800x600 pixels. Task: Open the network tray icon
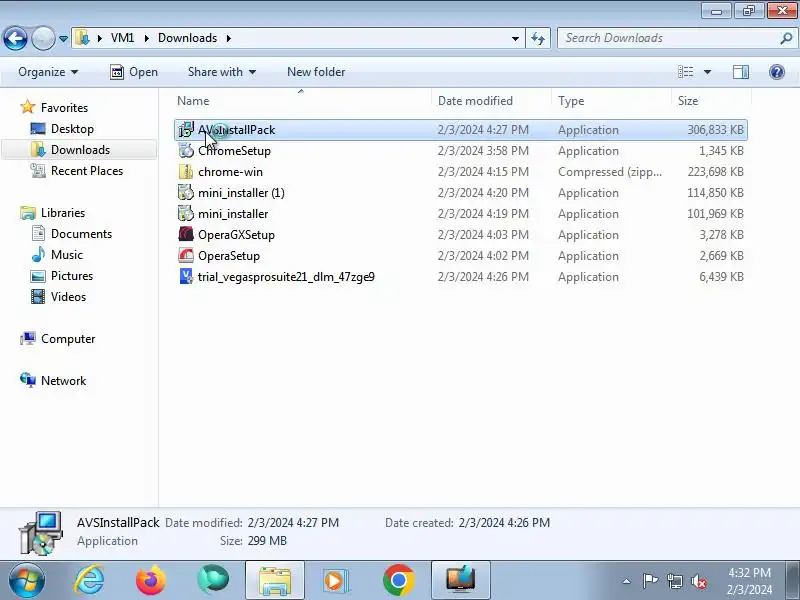[674, 581]
